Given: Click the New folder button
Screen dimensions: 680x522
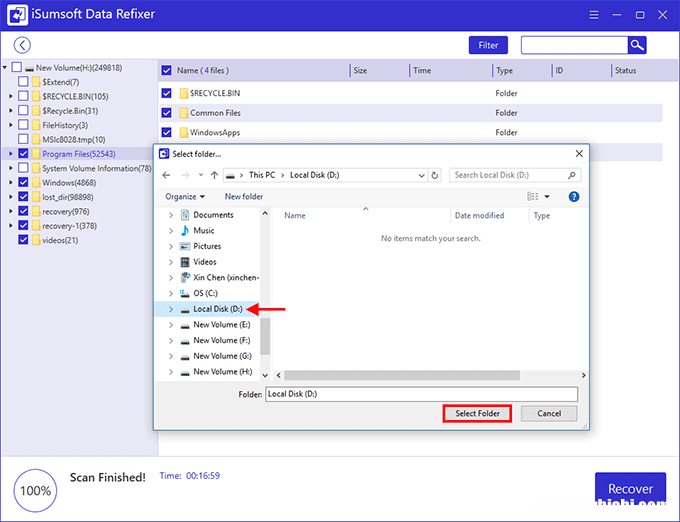Looking at the screenshot, I should (x=244, y=197).
